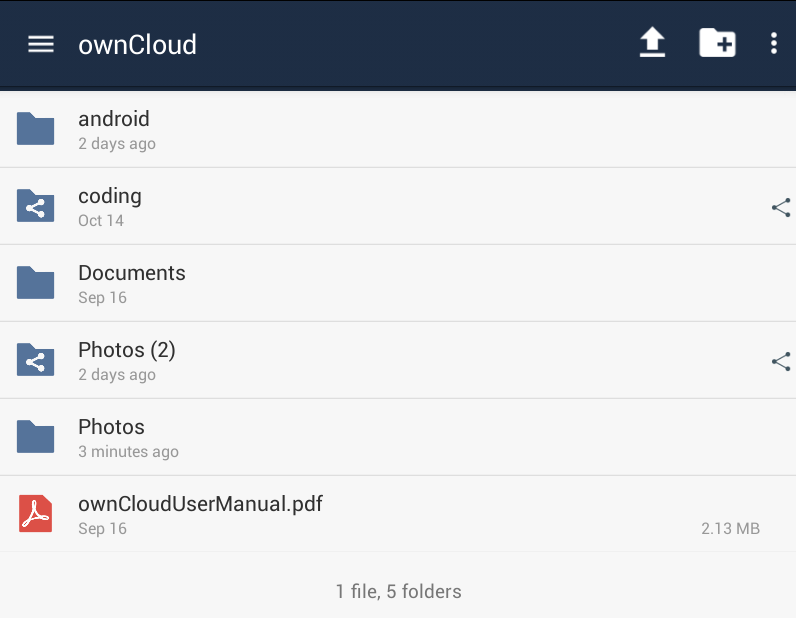
Task: Open the Photos folder modified 3 minutes ago
Action: tap(398, 437)
